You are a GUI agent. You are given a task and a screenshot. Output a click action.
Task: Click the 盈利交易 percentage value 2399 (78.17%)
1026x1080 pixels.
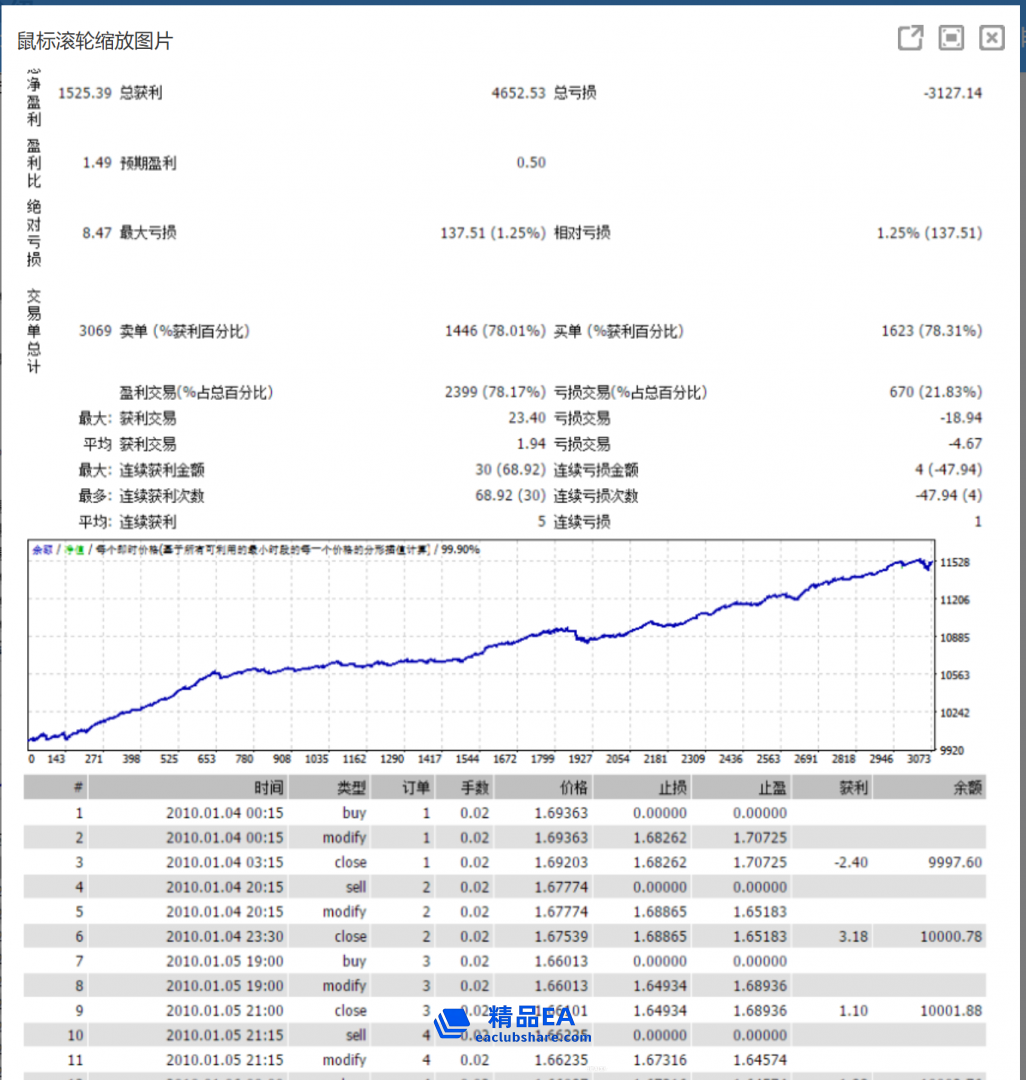click(x=495, y=392)
